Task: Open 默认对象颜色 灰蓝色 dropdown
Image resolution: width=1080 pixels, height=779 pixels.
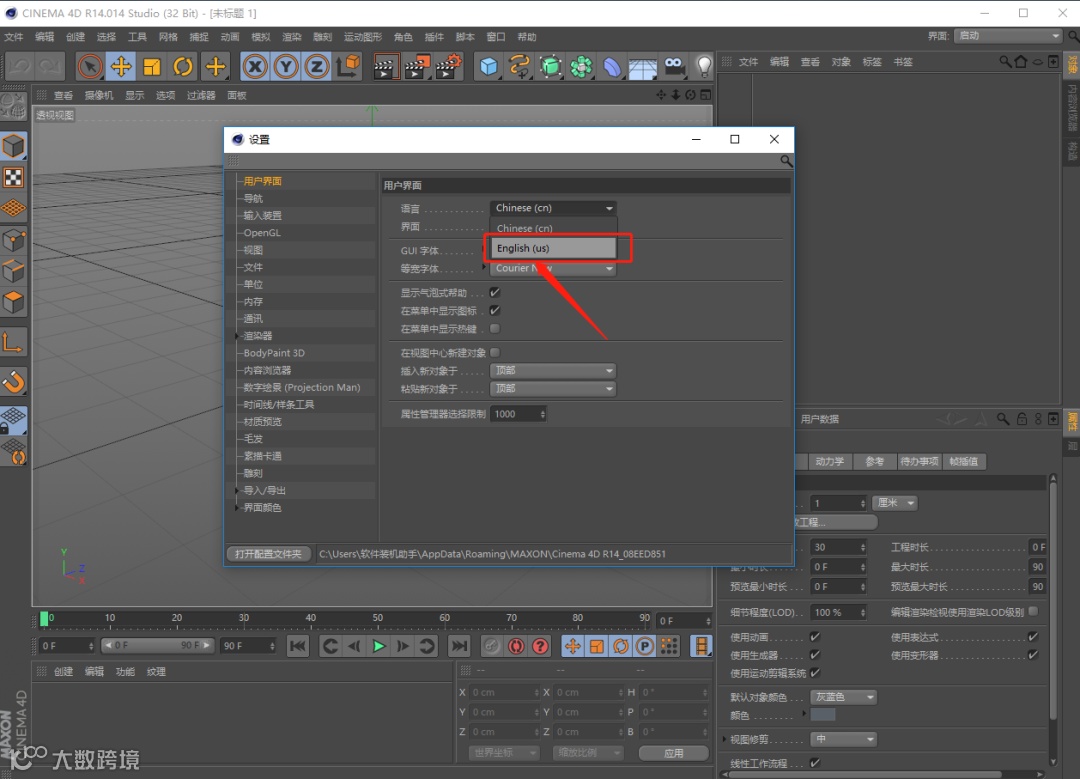Action: click(x=844, y=697)
